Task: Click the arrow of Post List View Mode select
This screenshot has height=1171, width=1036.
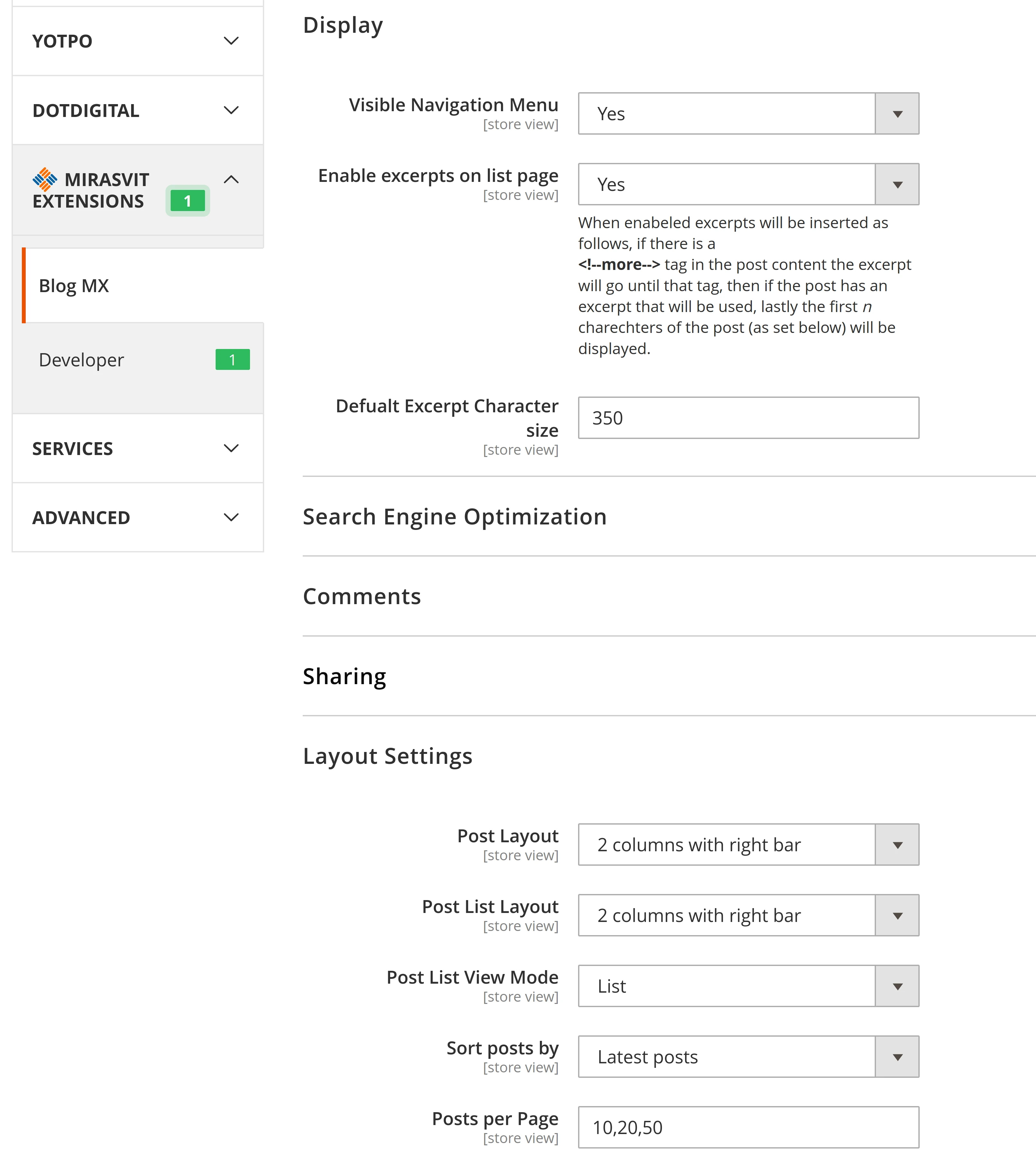Action: point(897,986)
